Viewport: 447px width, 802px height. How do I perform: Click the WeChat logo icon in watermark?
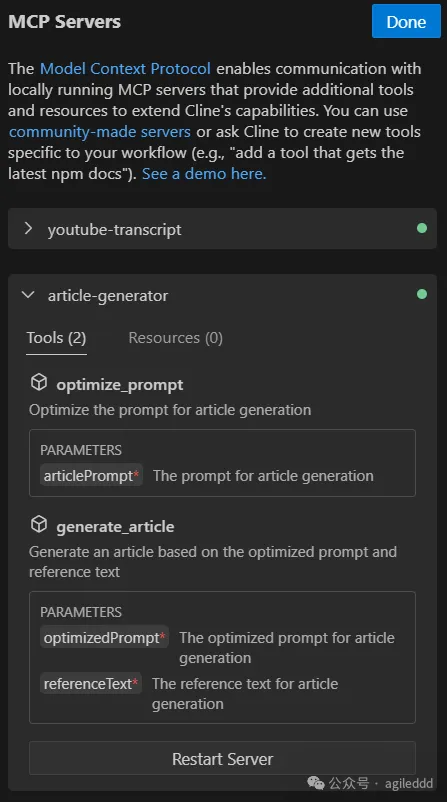coord(316,783)
